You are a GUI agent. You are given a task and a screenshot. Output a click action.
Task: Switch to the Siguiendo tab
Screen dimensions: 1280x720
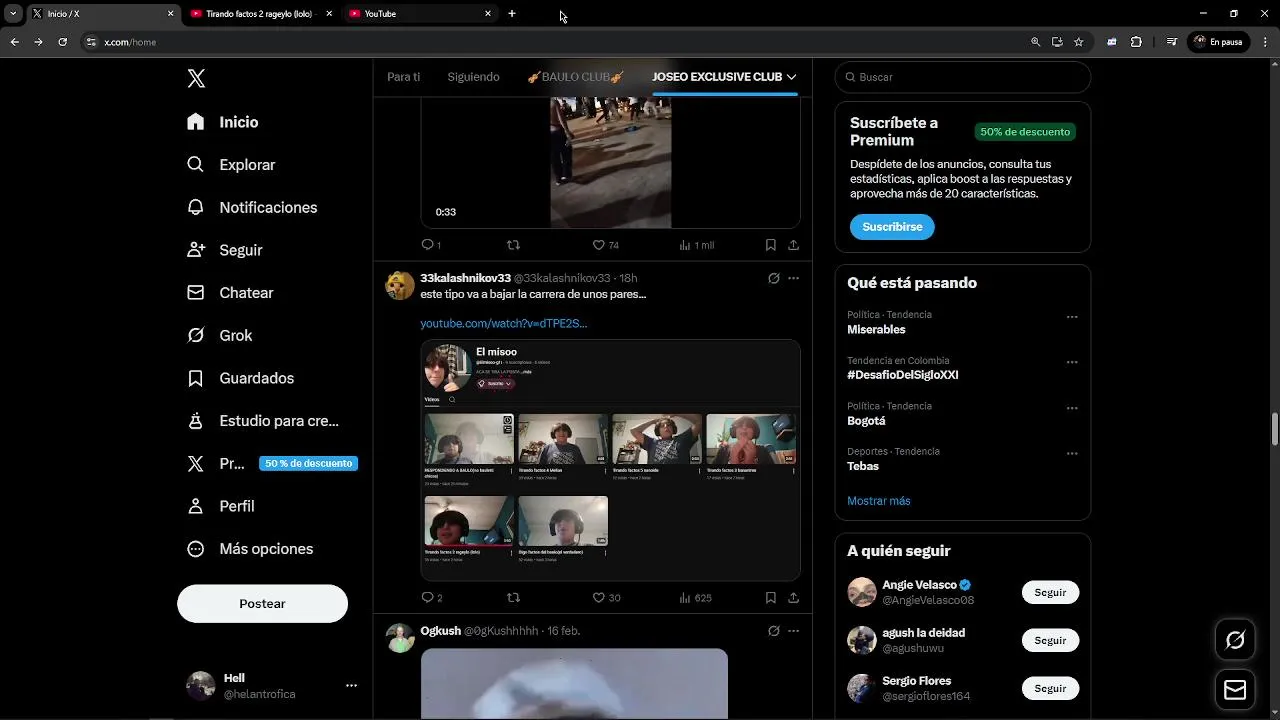pos(473,77)
